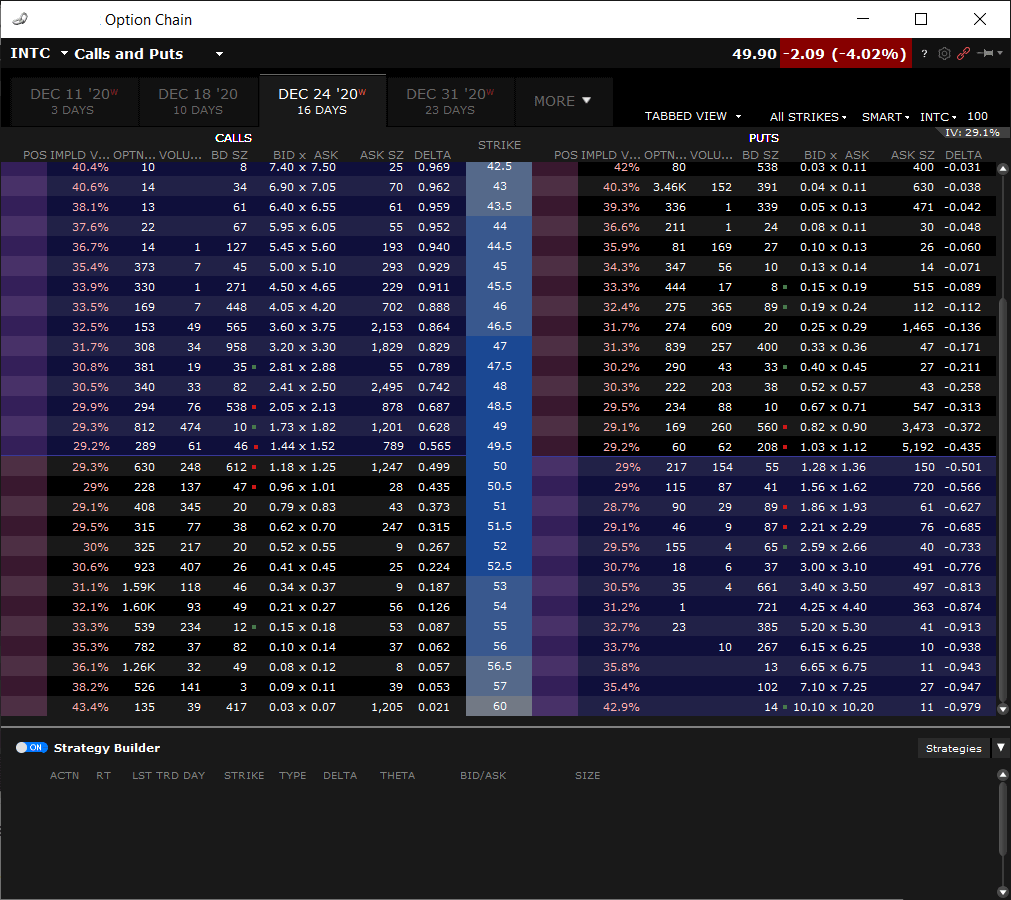Open the SMART exchange dropdown
The image size is (1011, 900).
[x=885, y=117]
